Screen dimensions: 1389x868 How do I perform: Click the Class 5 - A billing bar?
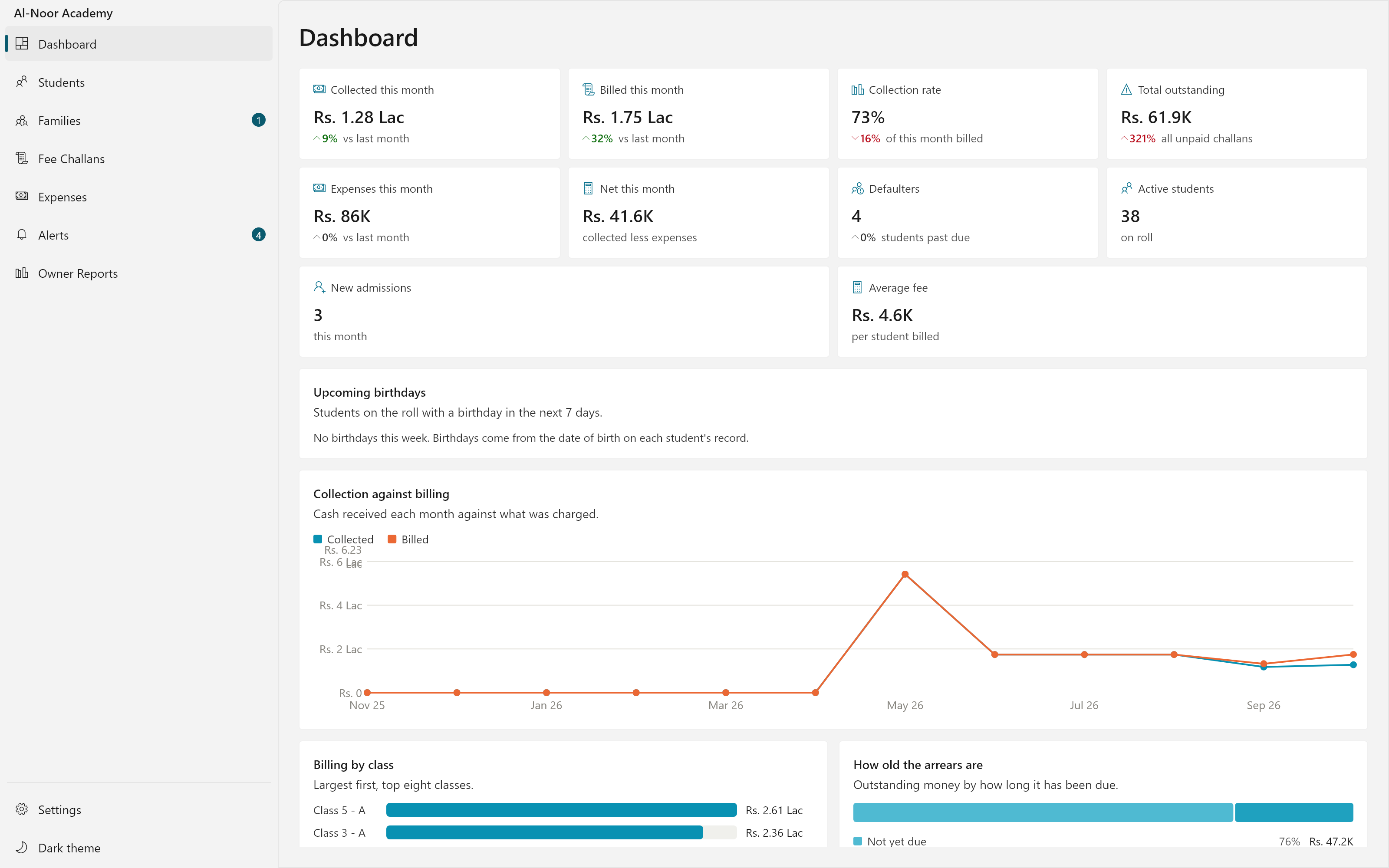tap(561, 810)
